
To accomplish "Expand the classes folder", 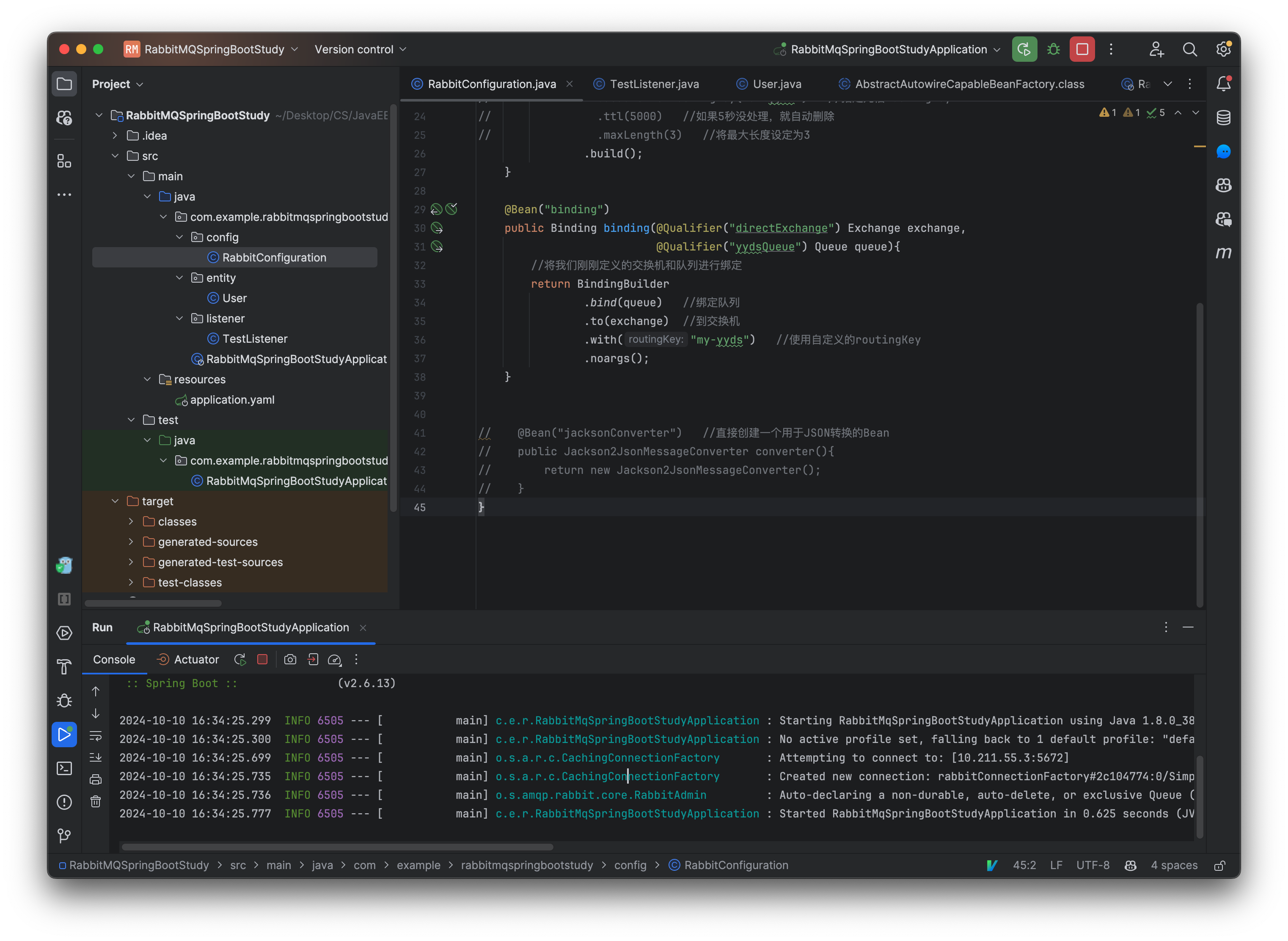I will pos(131,522).
